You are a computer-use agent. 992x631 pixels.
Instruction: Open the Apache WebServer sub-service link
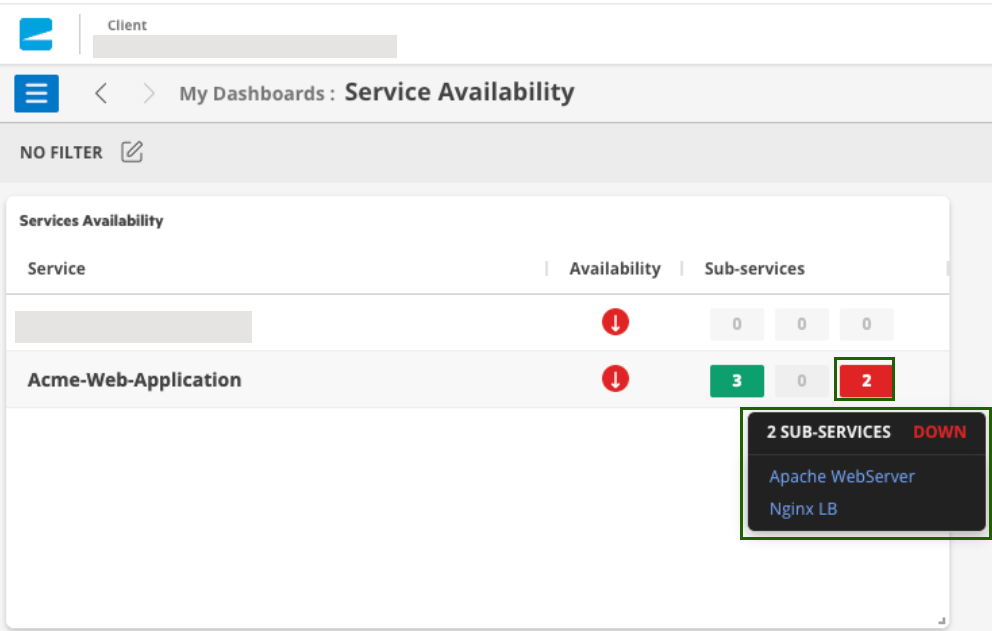841,477
